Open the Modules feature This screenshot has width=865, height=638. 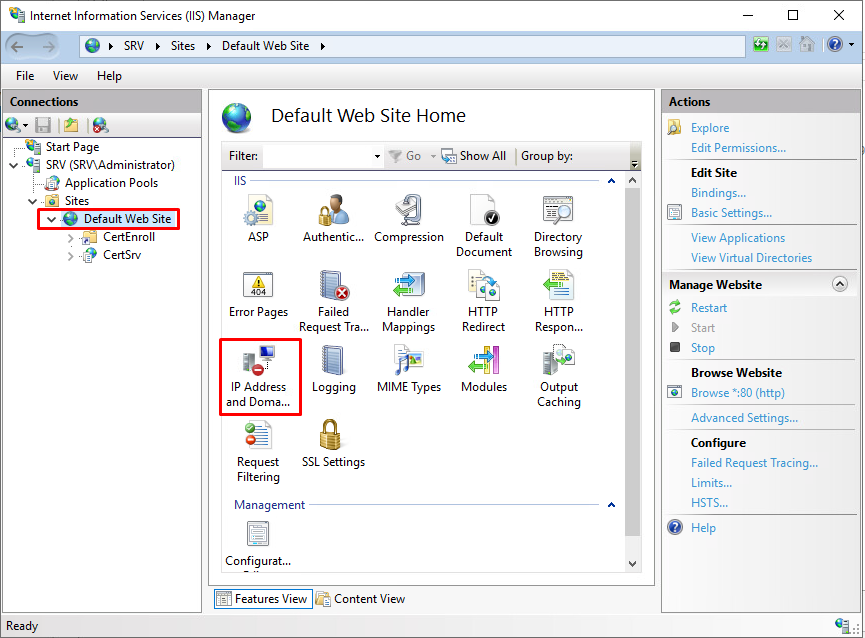click(x=484, y=369)
